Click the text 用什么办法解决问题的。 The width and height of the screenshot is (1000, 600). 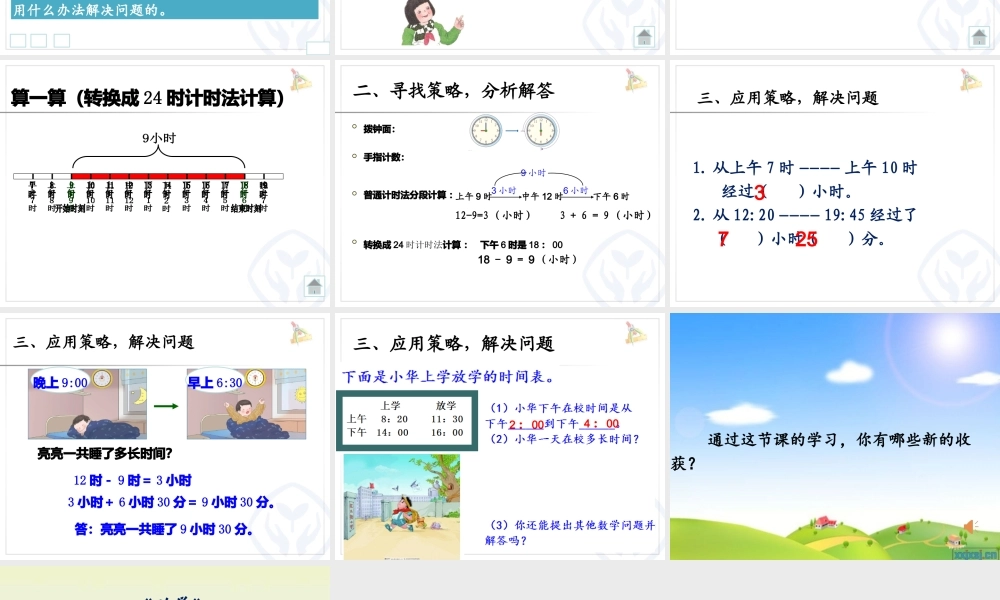pos(90,10)
